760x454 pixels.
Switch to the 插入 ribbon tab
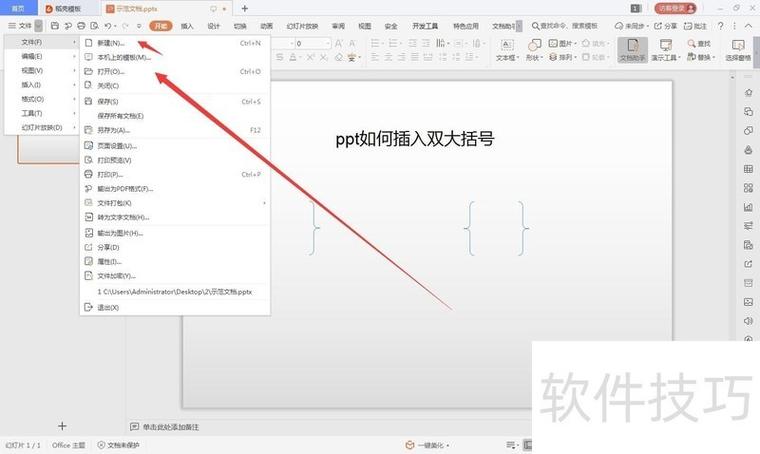[x=187, y=26]
